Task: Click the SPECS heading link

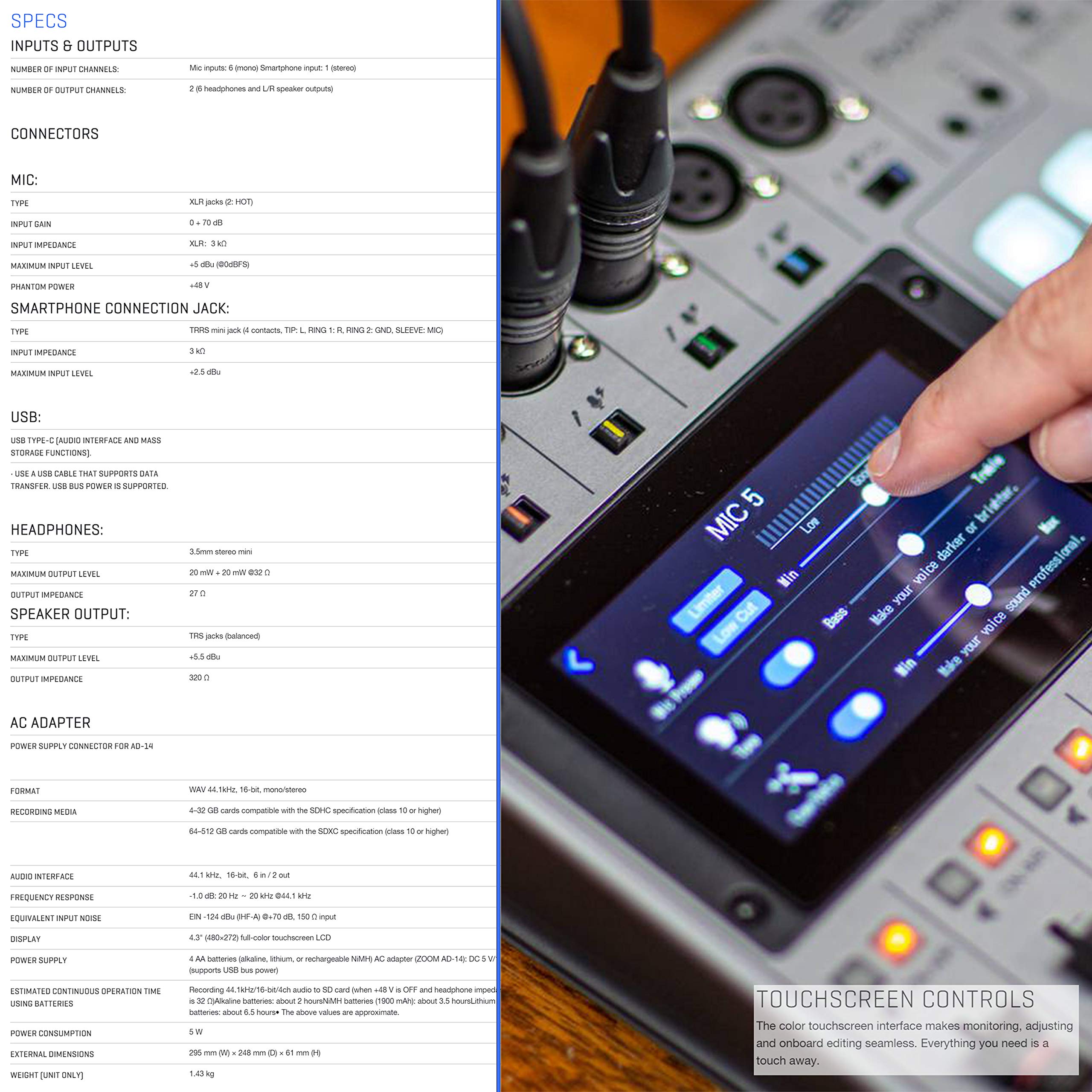Action: pos(38,21)
